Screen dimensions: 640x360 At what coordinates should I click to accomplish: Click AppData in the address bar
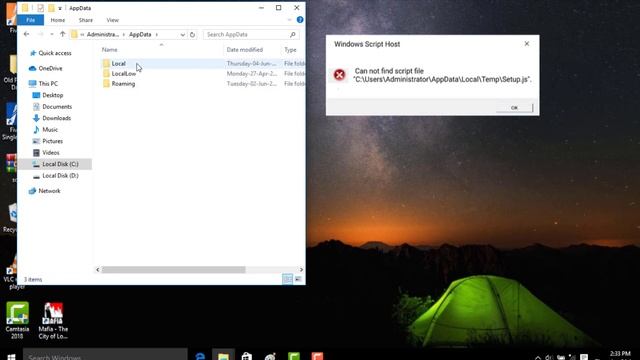(x=140, y=35)
